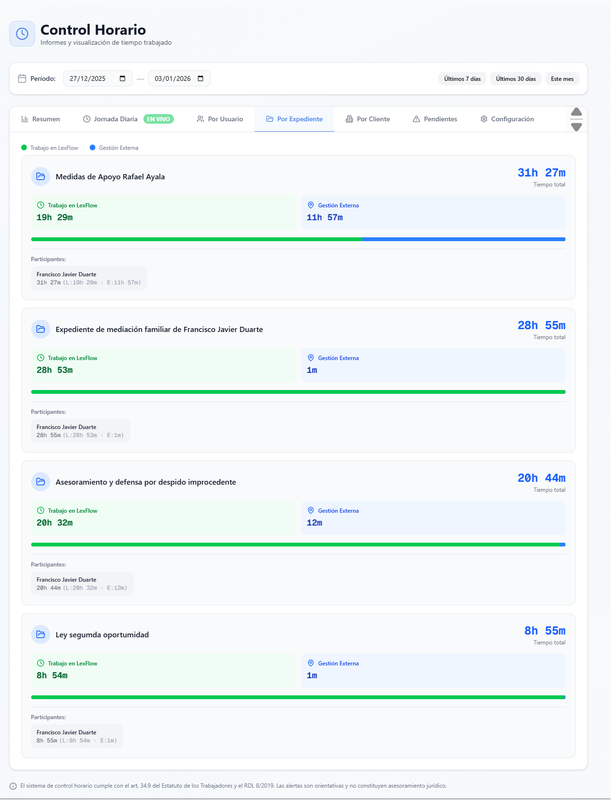Click title Expediente de mediación familiar de Francisco Javier Duarte
The image size is (615, 800).
[x=159, y=329]
